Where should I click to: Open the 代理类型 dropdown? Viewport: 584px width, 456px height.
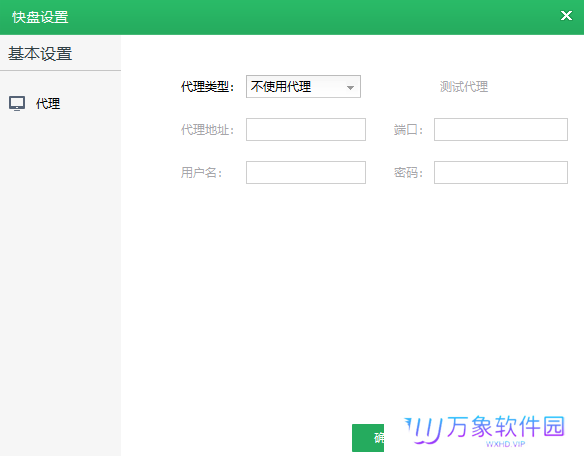pos(303,86)
